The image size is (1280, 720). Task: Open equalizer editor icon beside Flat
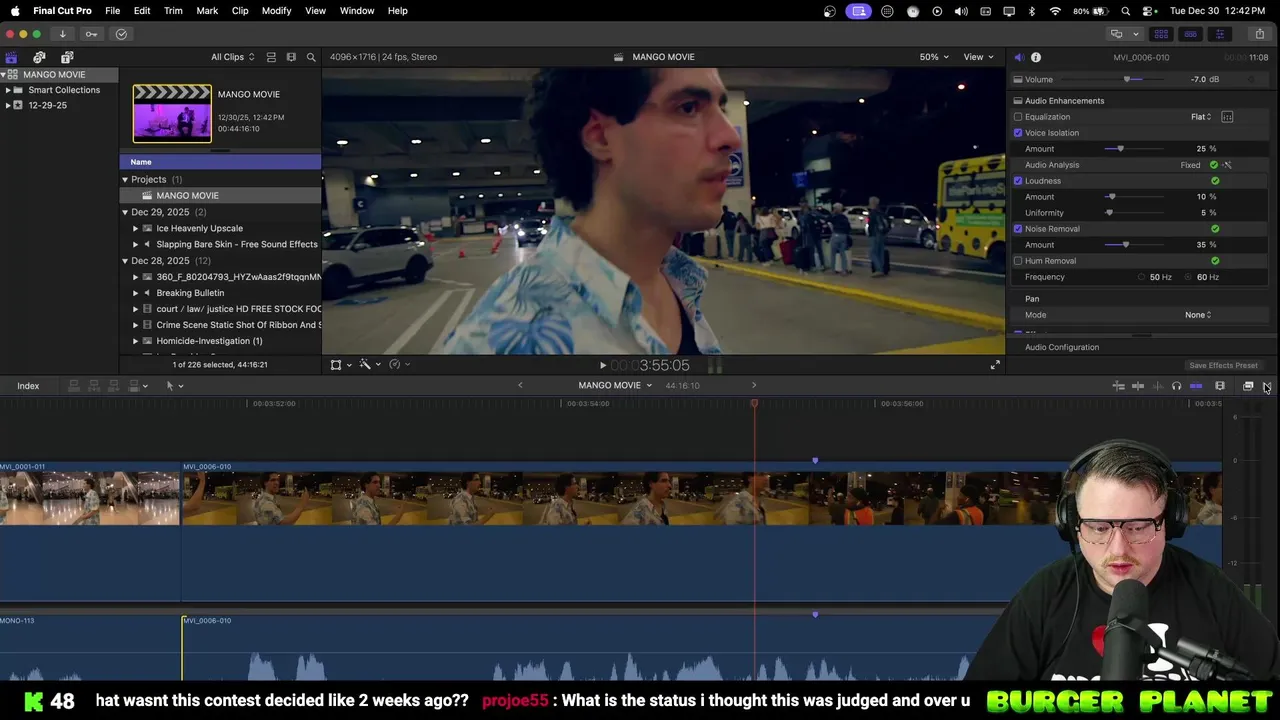1227,117
